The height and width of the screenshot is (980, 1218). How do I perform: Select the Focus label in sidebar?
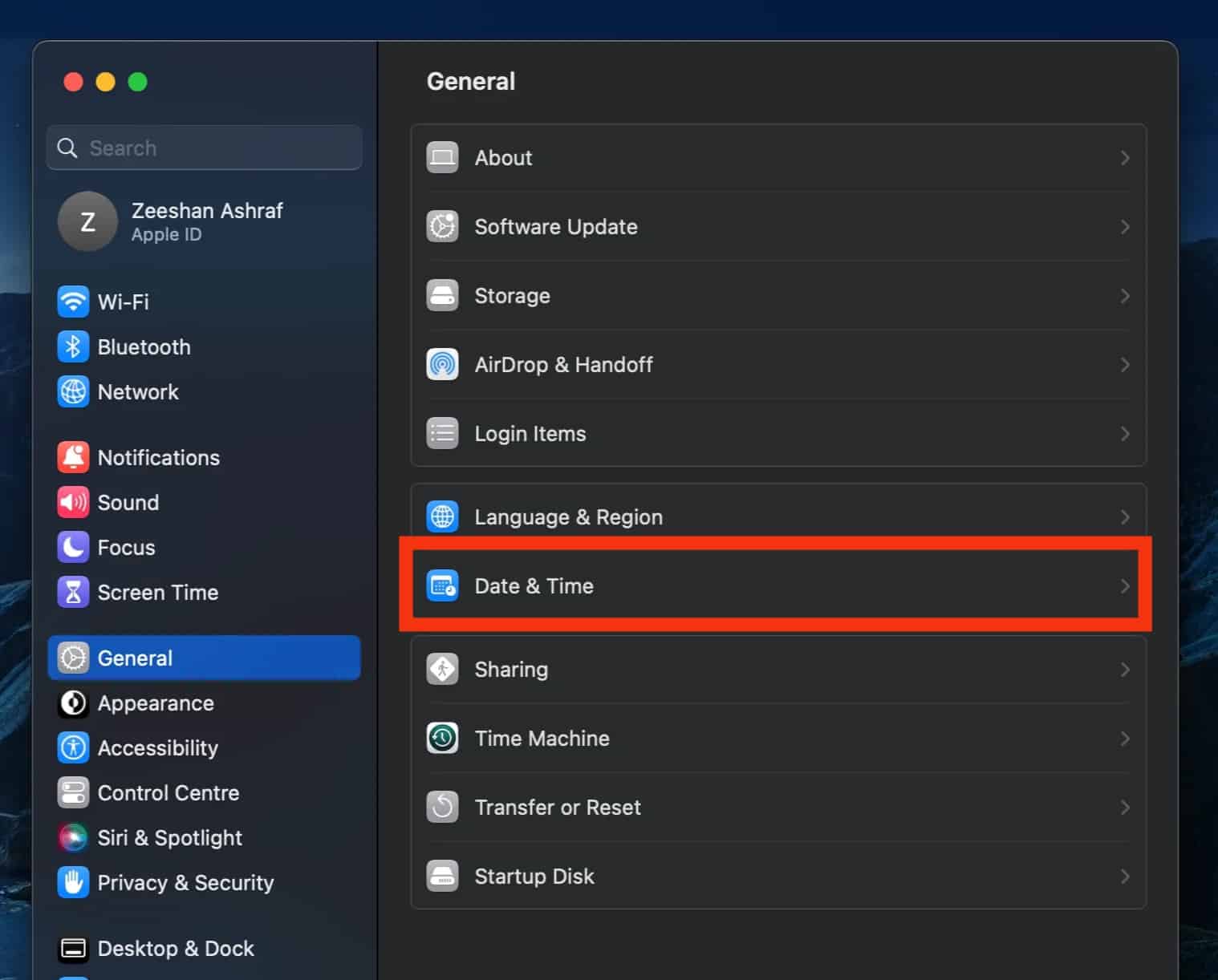click(x=126, y=547)
